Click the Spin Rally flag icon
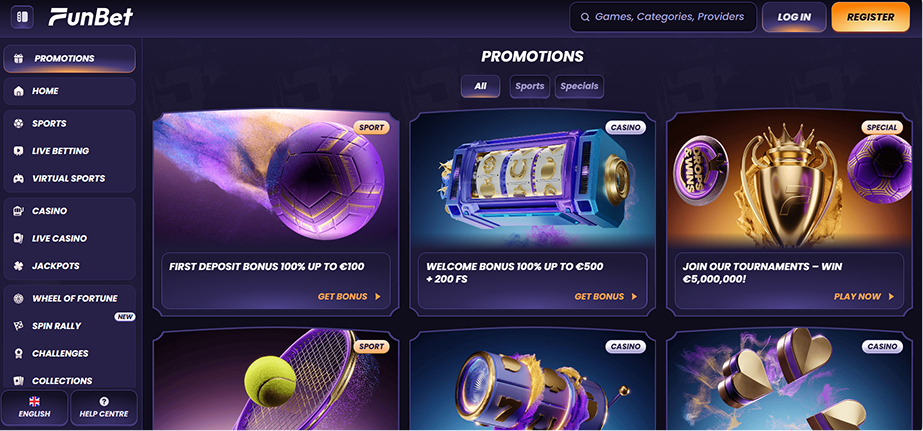Viewport: 923px width, 431px height. point(19,326)
